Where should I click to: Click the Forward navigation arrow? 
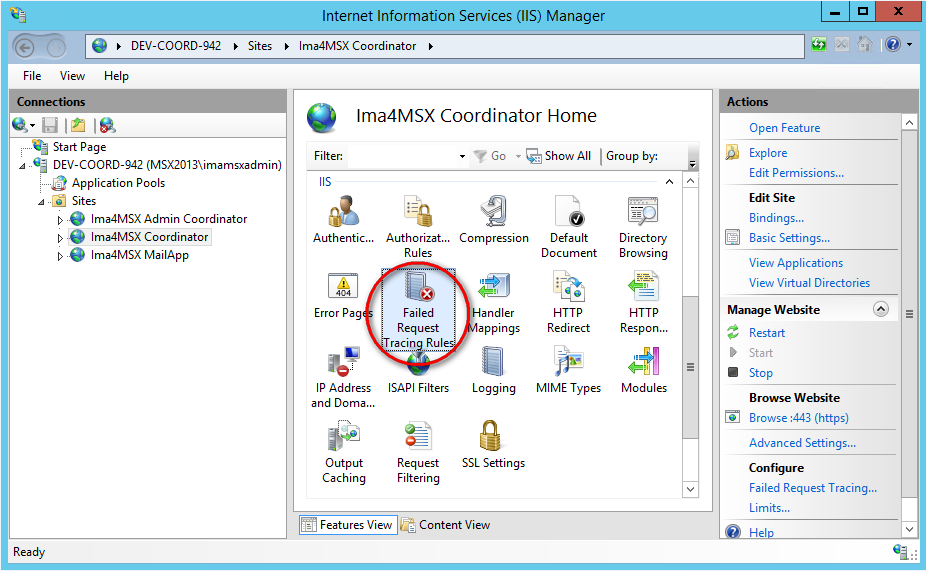click(56, 47)
